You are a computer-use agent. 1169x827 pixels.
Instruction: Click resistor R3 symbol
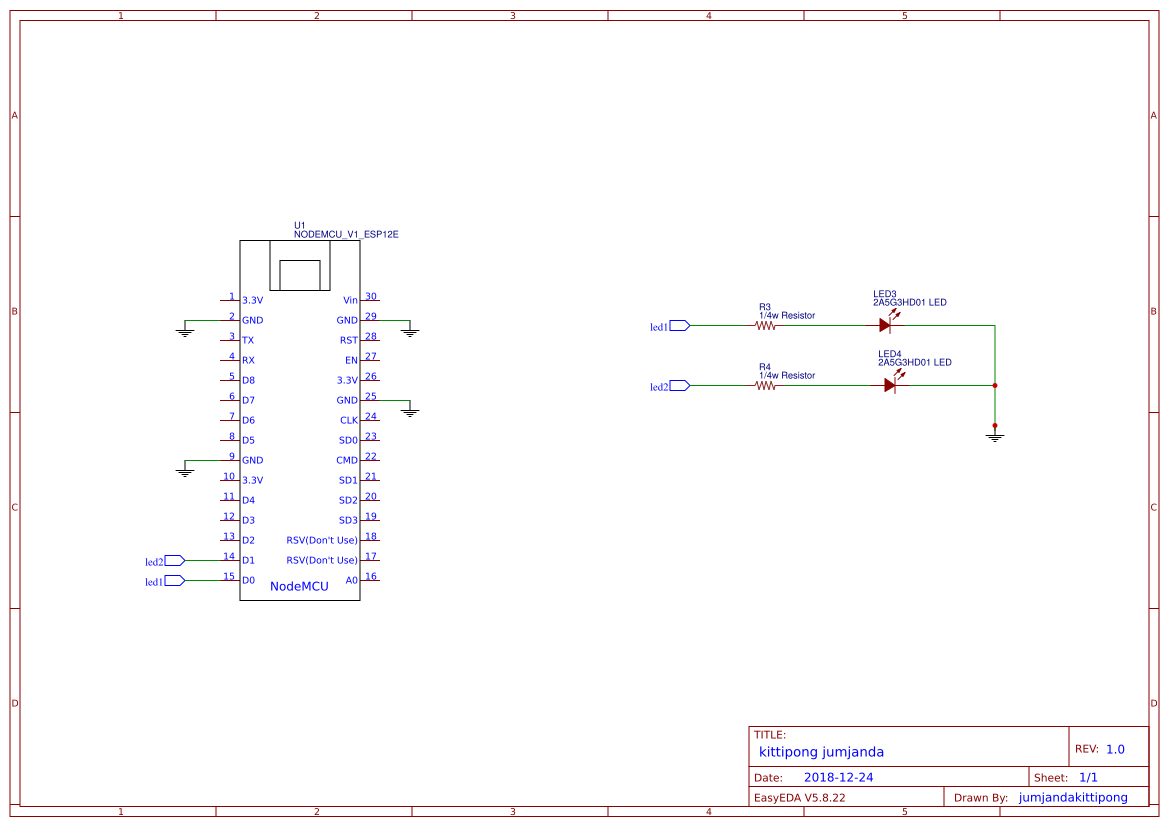pos(764,324)
